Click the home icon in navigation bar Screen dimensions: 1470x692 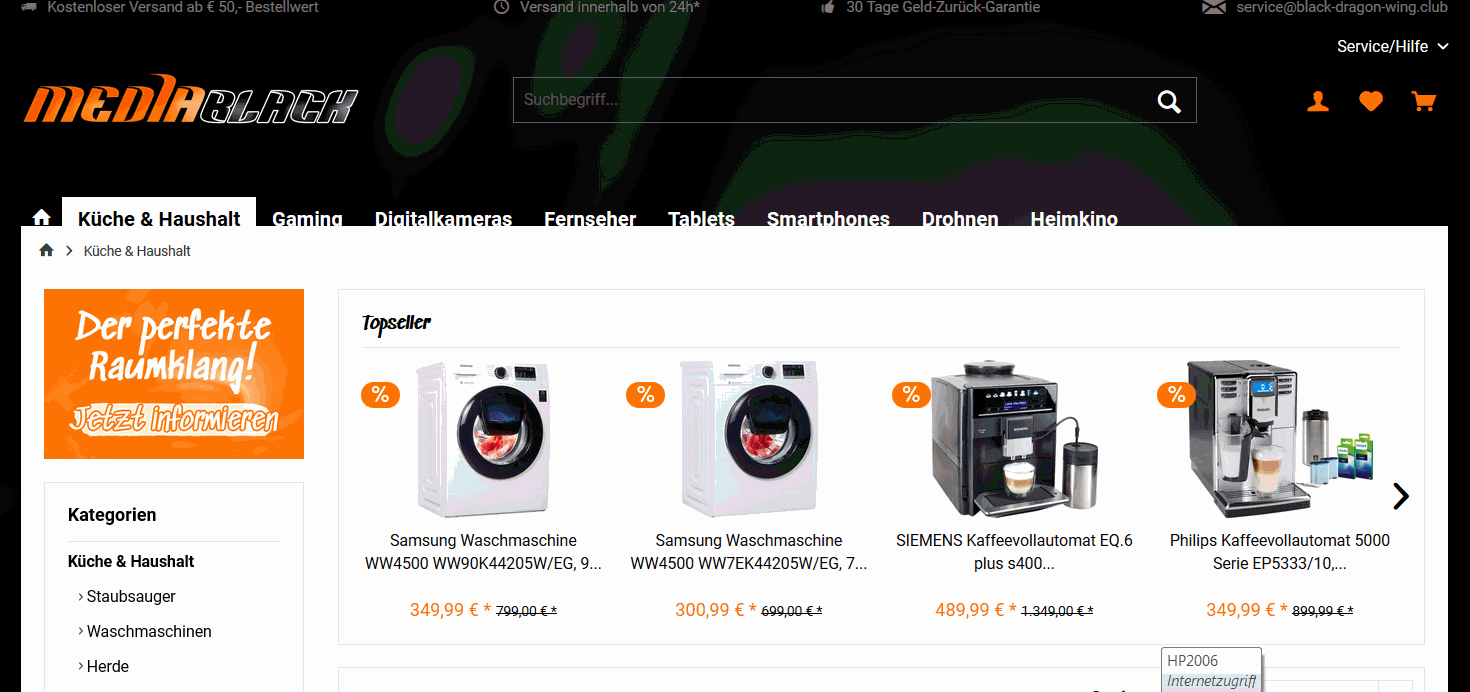pyautogui.click(x=42, y=217)
